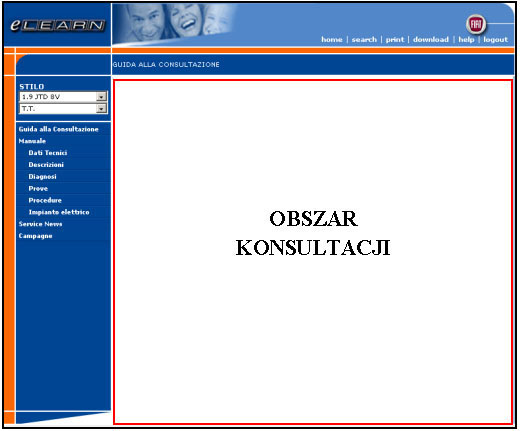Select Impianto elettrico menu item
Screen dimensions: 520x431
[59, 212]
